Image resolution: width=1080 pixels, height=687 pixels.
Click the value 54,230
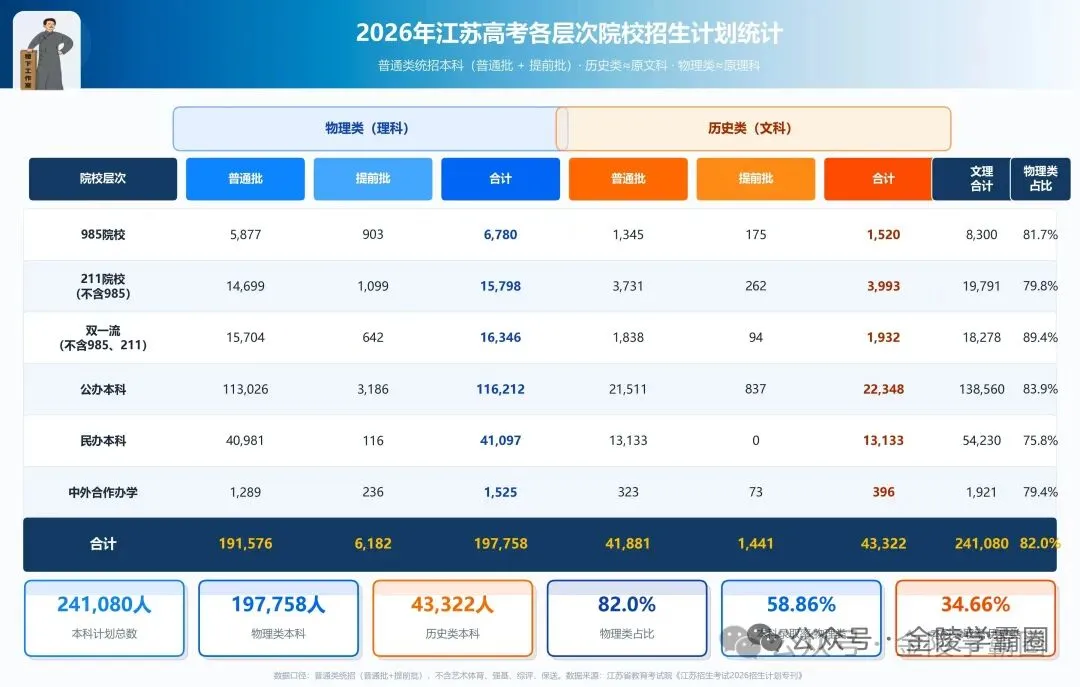click(982, 440)
